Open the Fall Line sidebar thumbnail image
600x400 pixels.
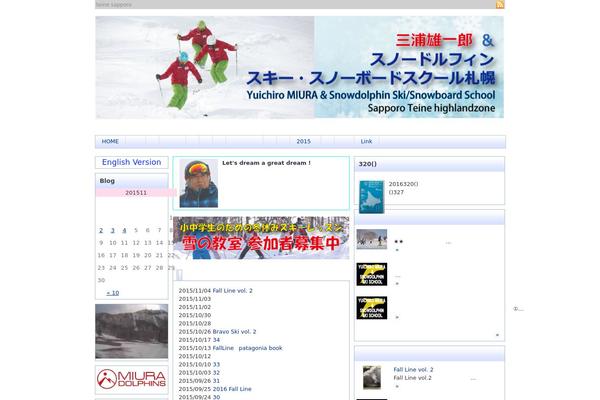coord(372,377)
